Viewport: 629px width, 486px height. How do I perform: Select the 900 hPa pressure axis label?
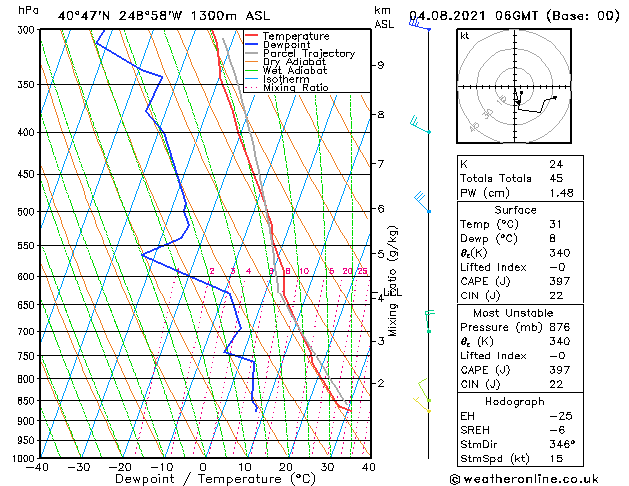pyautogui.click(x=28, y=421)
